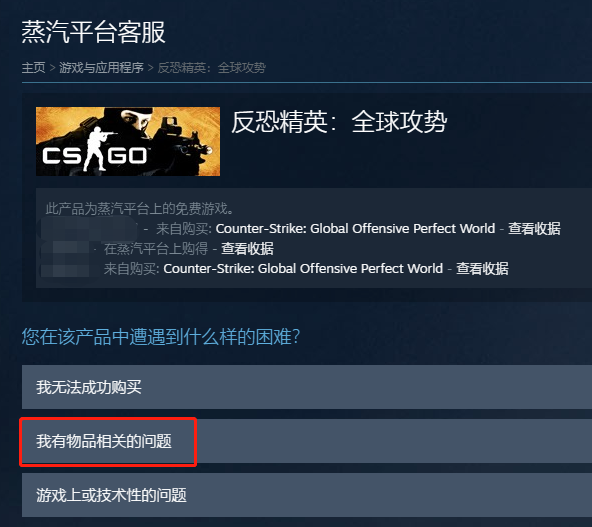
Task: Click the last Counter-Strike Perfect World package name
Action: (x=303, y=269)
